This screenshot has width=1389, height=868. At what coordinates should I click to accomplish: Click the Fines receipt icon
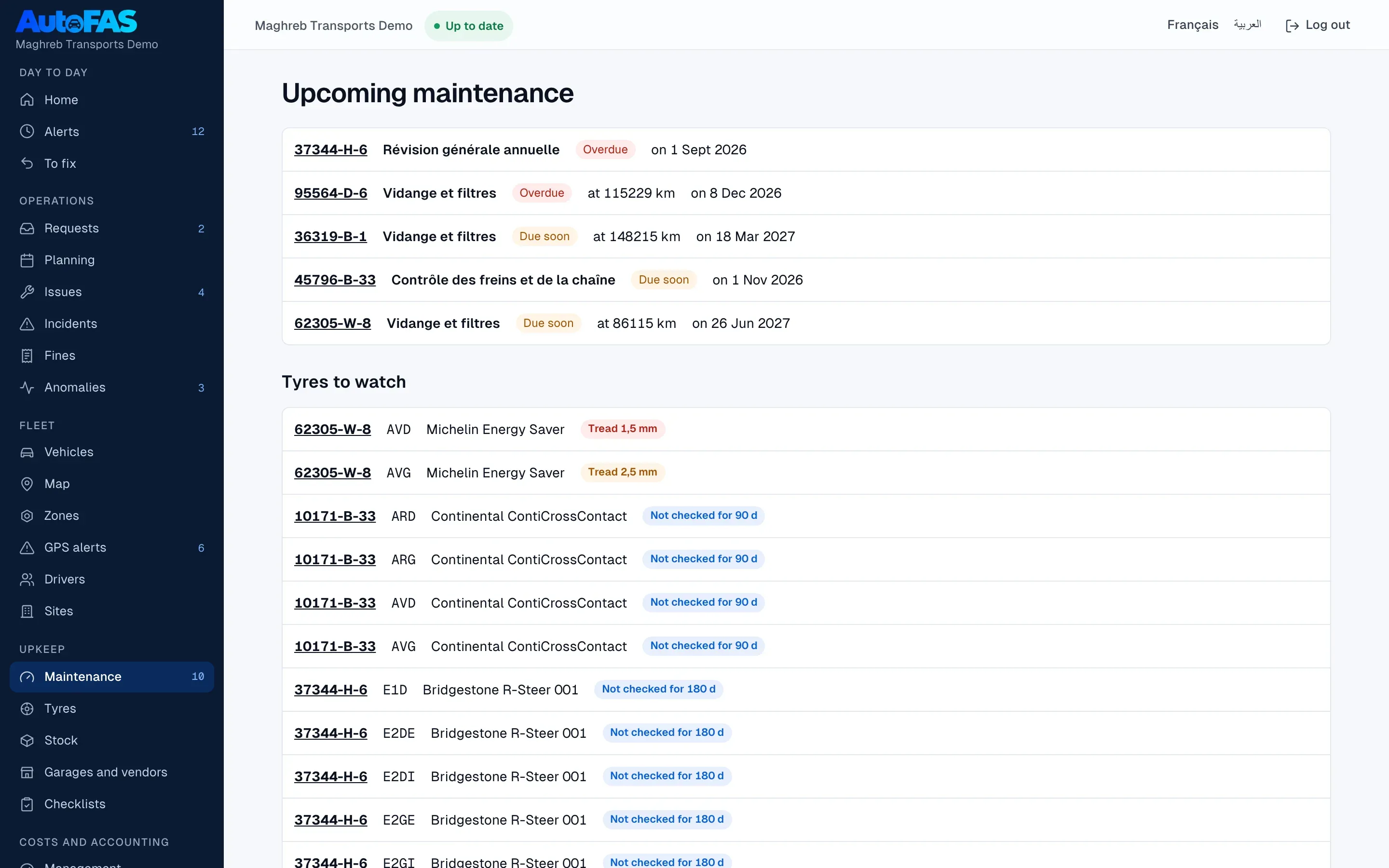27,356
